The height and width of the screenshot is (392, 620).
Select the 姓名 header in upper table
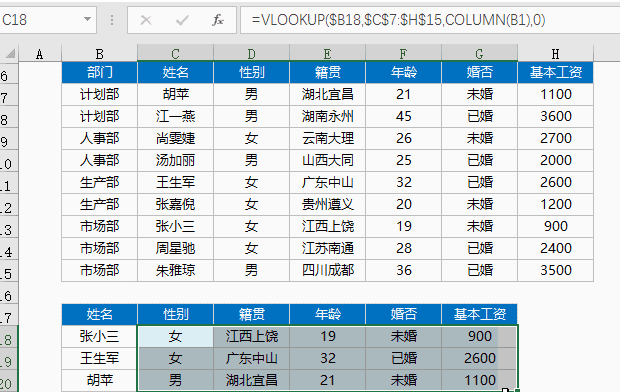[x=175, y=72]
